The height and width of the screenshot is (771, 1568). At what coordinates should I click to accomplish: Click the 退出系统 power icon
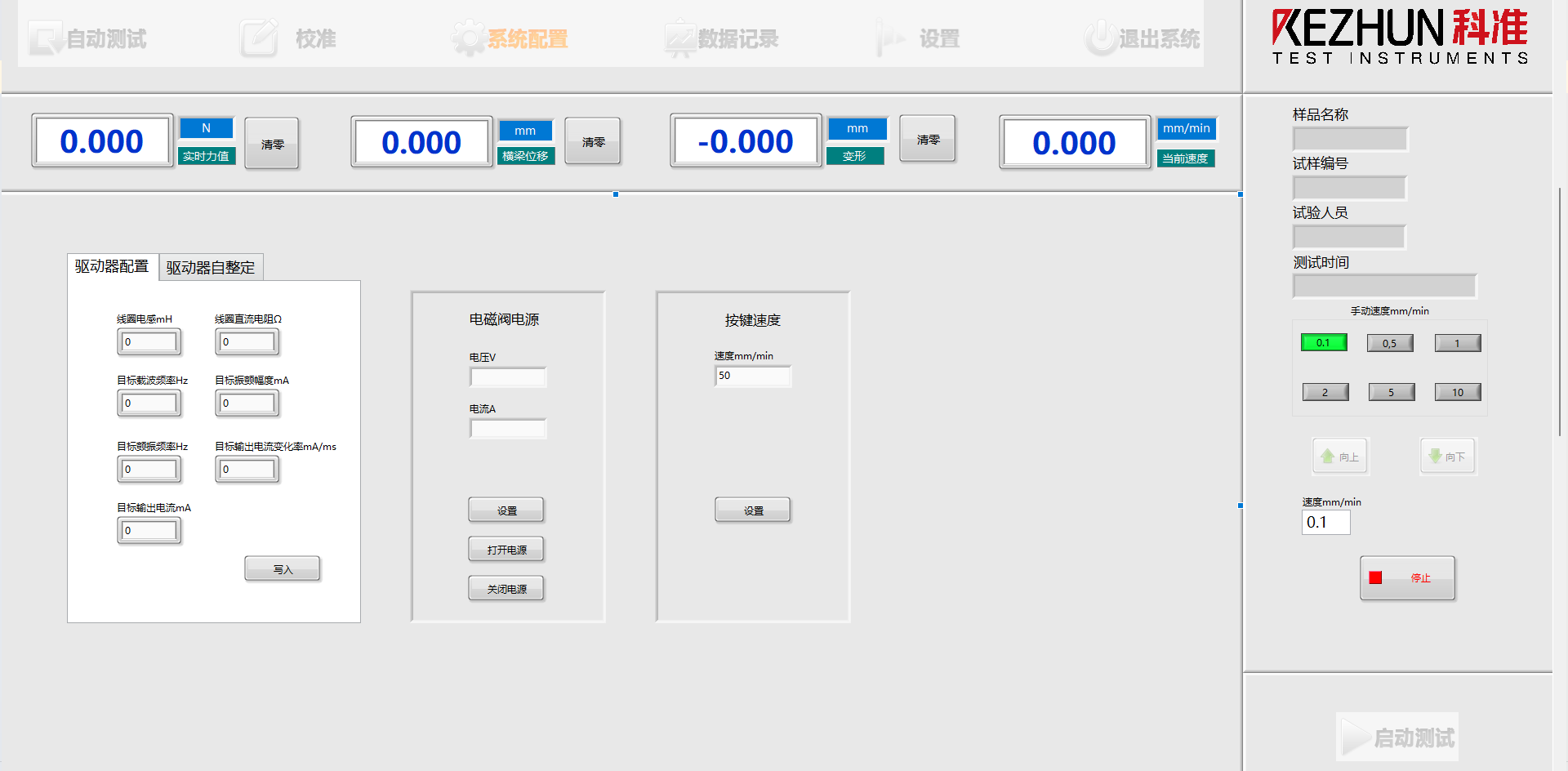1101,38
